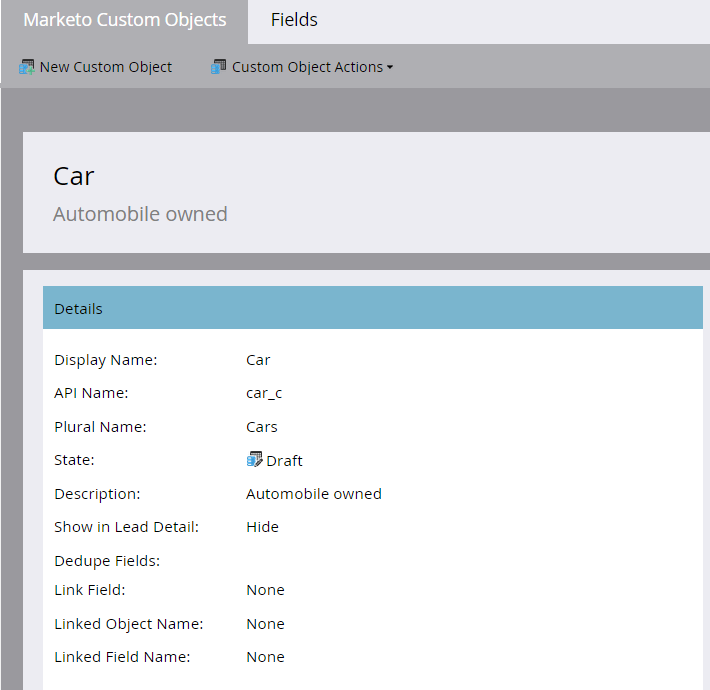Click the Linked Field Name value None
Image resolution: width=710 pixels, height=690 pixels.
click(x=265, y=657)
